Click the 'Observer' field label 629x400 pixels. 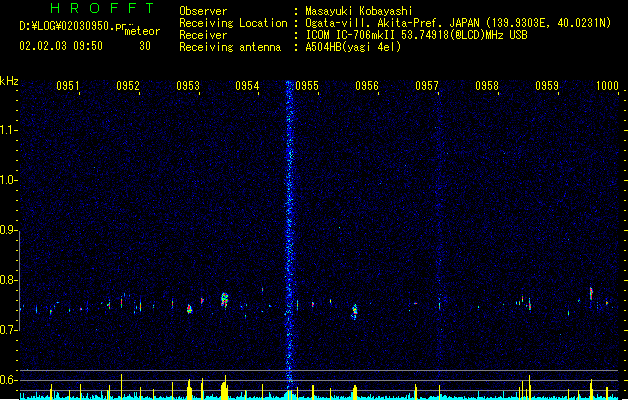point(203,11)
